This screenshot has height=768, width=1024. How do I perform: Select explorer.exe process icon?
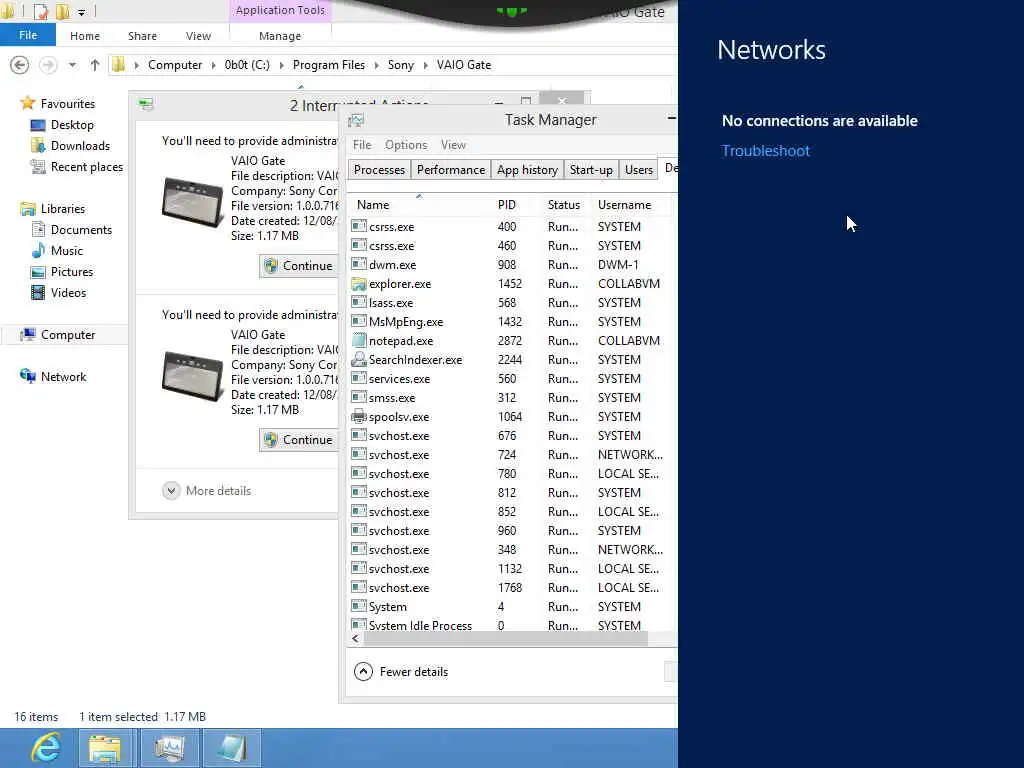point(359,283)
